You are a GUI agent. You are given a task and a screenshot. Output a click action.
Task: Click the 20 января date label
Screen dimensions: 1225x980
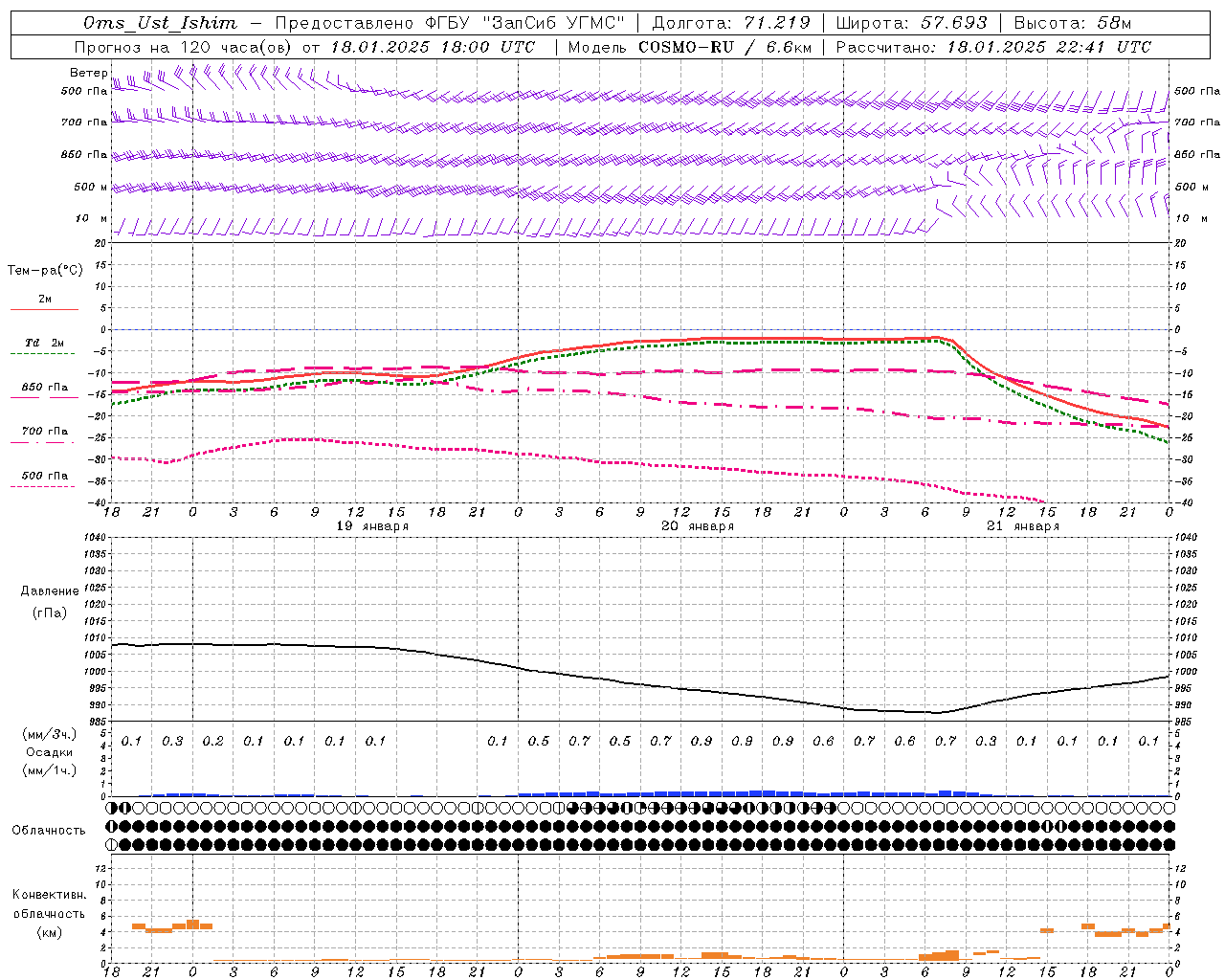[x=698, y=526]
